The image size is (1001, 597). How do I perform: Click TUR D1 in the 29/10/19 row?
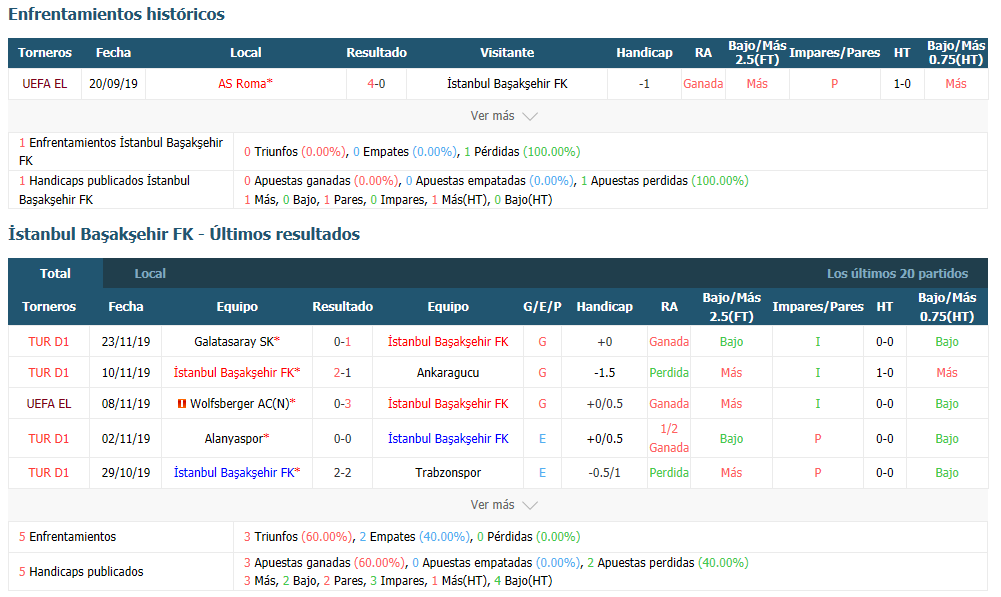pyautogui.click(x=49, y=473)
